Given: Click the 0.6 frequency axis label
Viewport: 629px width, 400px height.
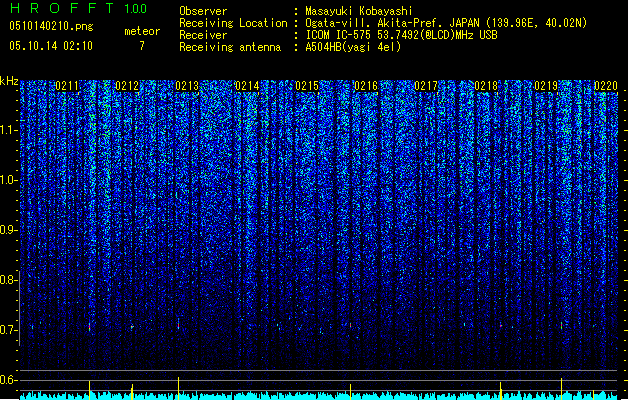Looking at the screenshot, I should point(8,380).
